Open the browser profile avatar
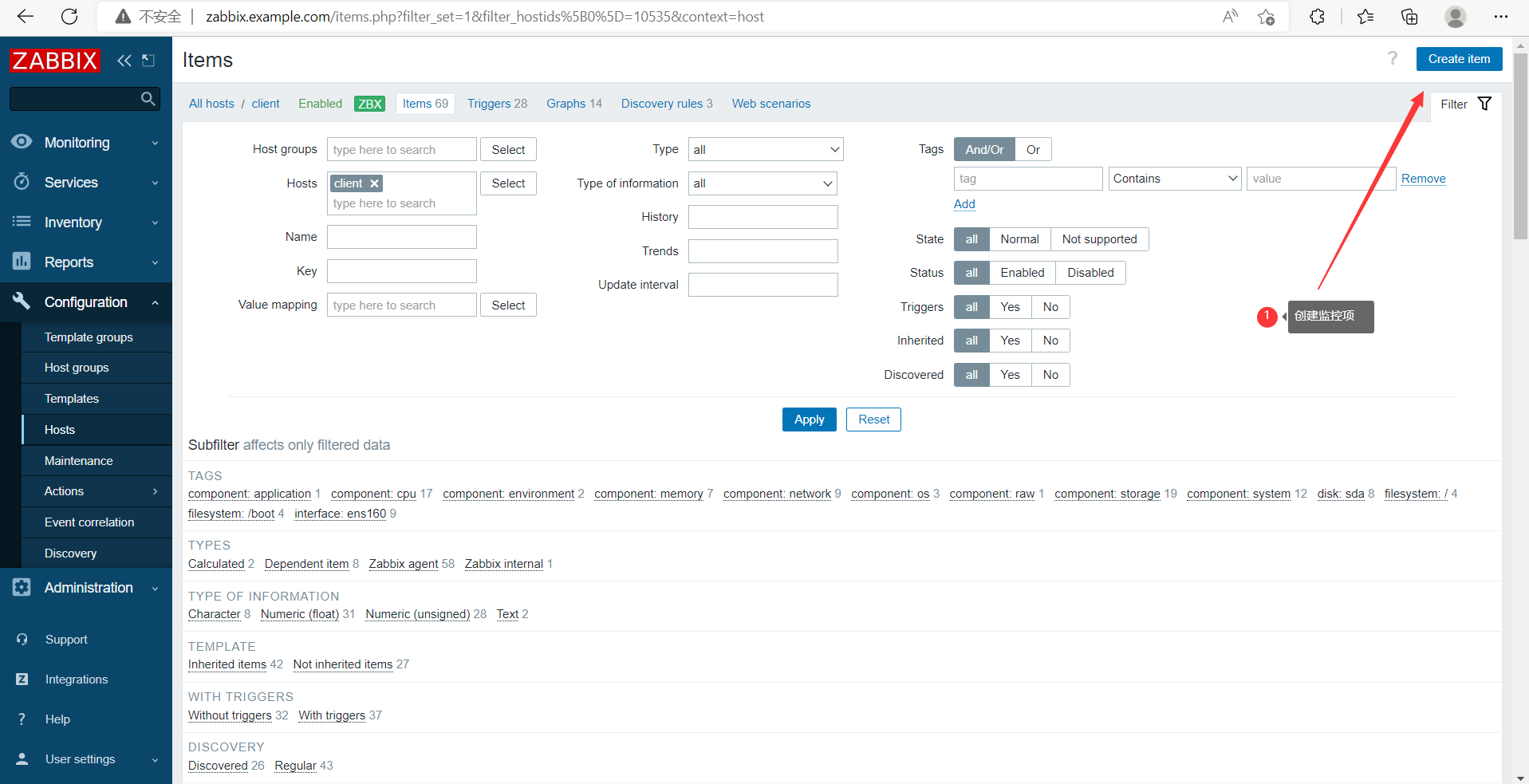Screen dimensions: 1529x784 pyautogui.click(x=1456, y=17)
